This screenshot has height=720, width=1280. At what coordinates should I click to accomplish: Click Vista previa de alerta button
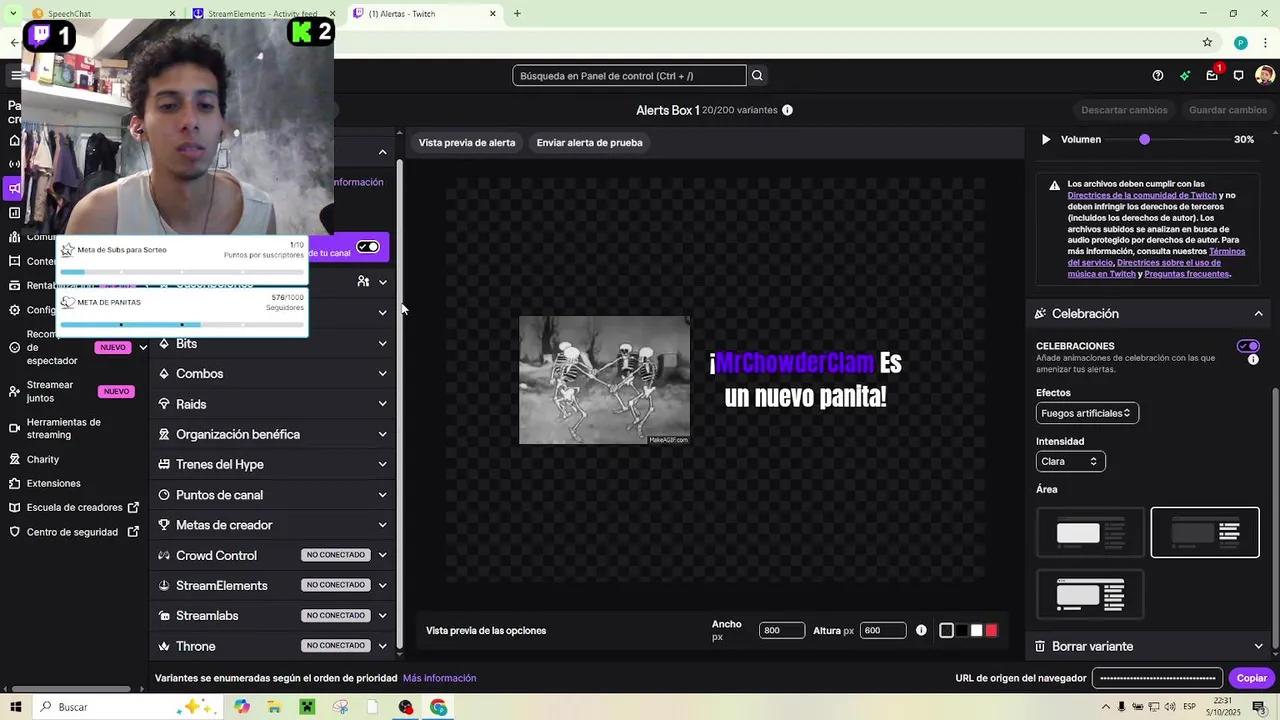pos(467,143)
